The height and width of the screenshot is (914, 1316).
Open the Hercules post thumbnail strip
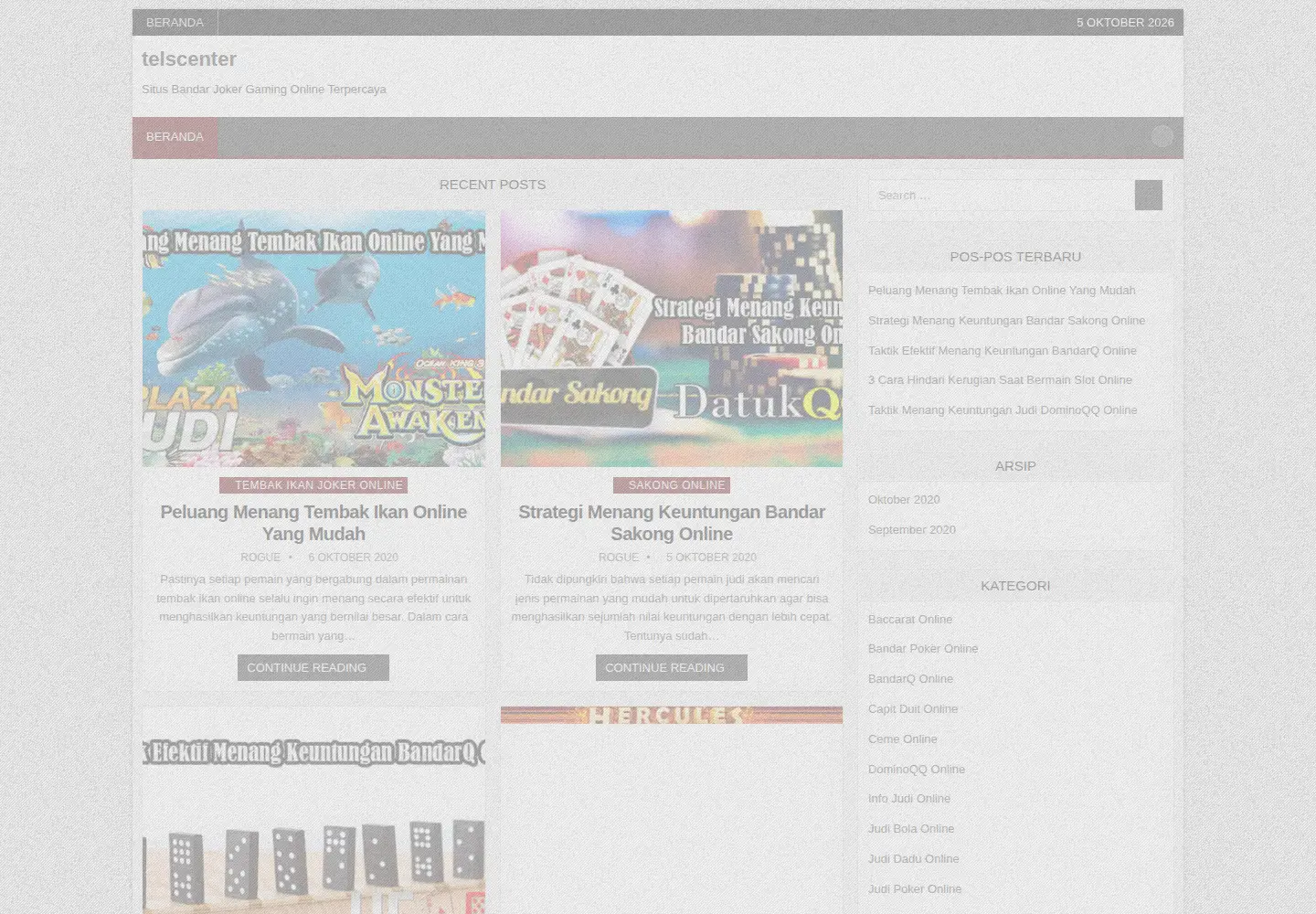click(x=672, y=715)
